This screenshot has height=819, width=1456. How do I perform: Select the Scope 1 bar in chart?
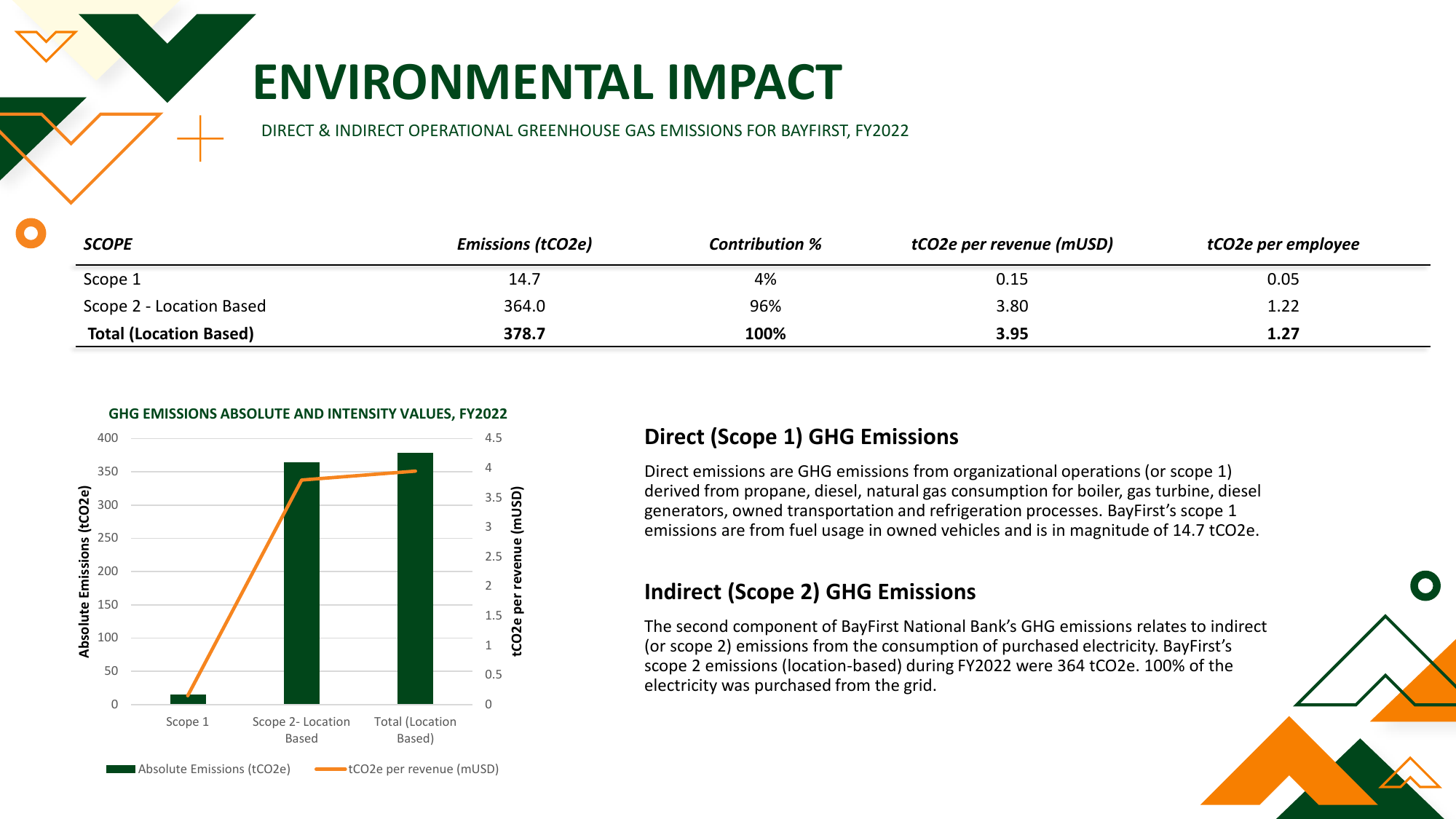(x=188, y=700)
